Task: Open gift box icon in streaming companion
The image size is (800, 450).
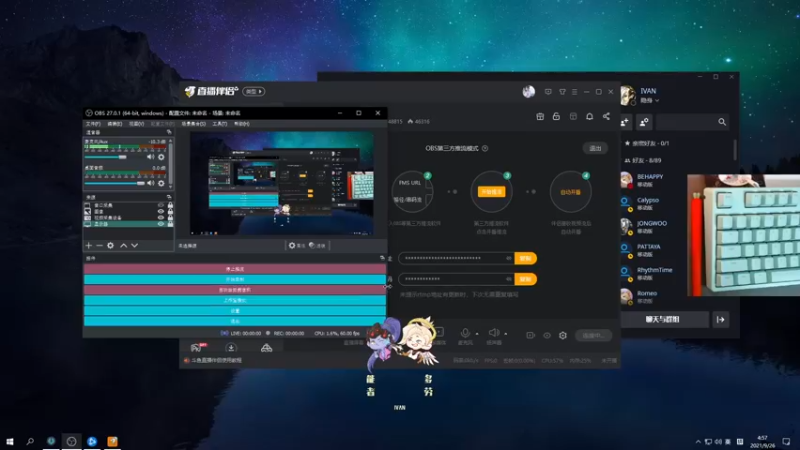Action: (x=540, y=116)
